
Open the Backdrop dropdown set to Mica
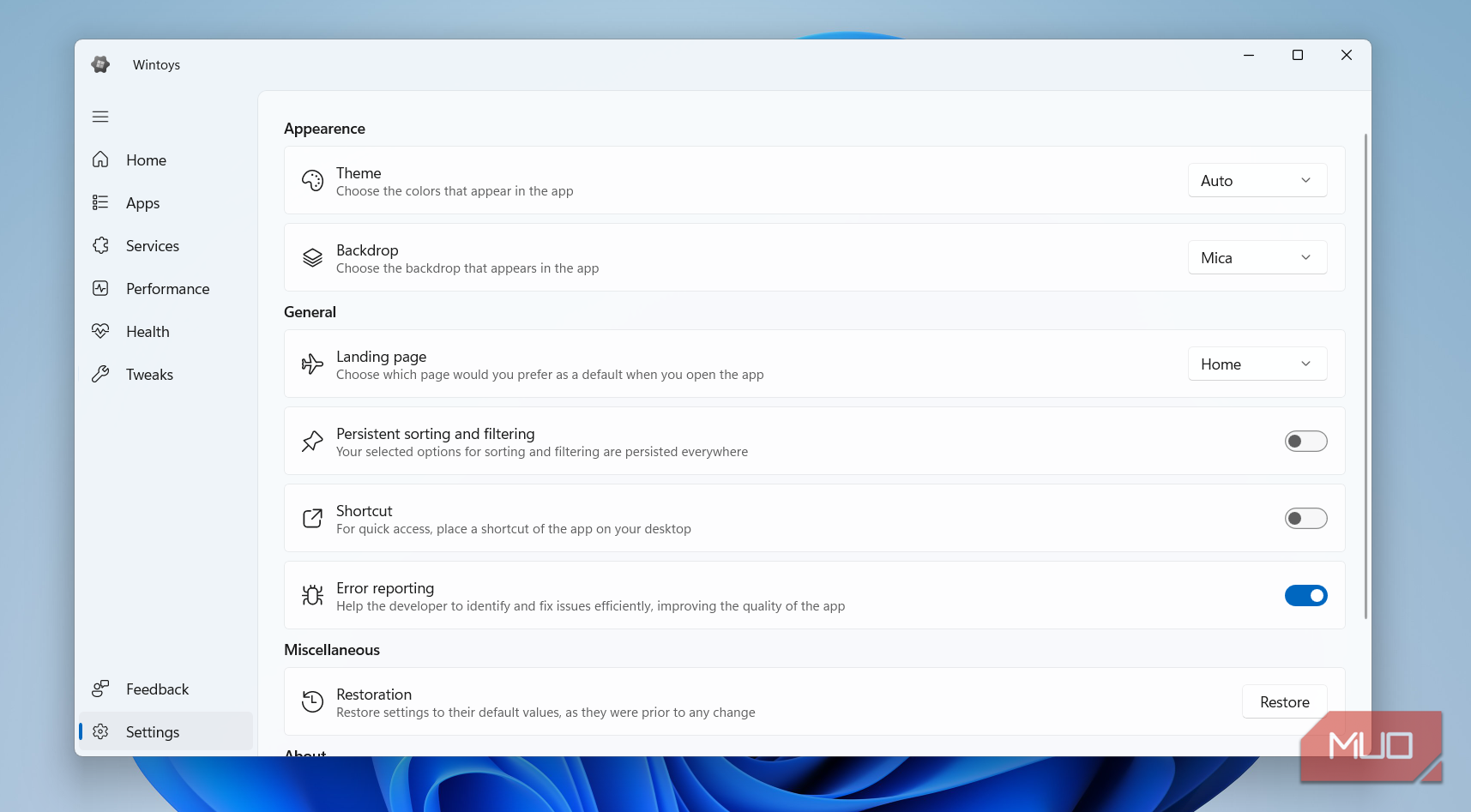(1257, 257)
